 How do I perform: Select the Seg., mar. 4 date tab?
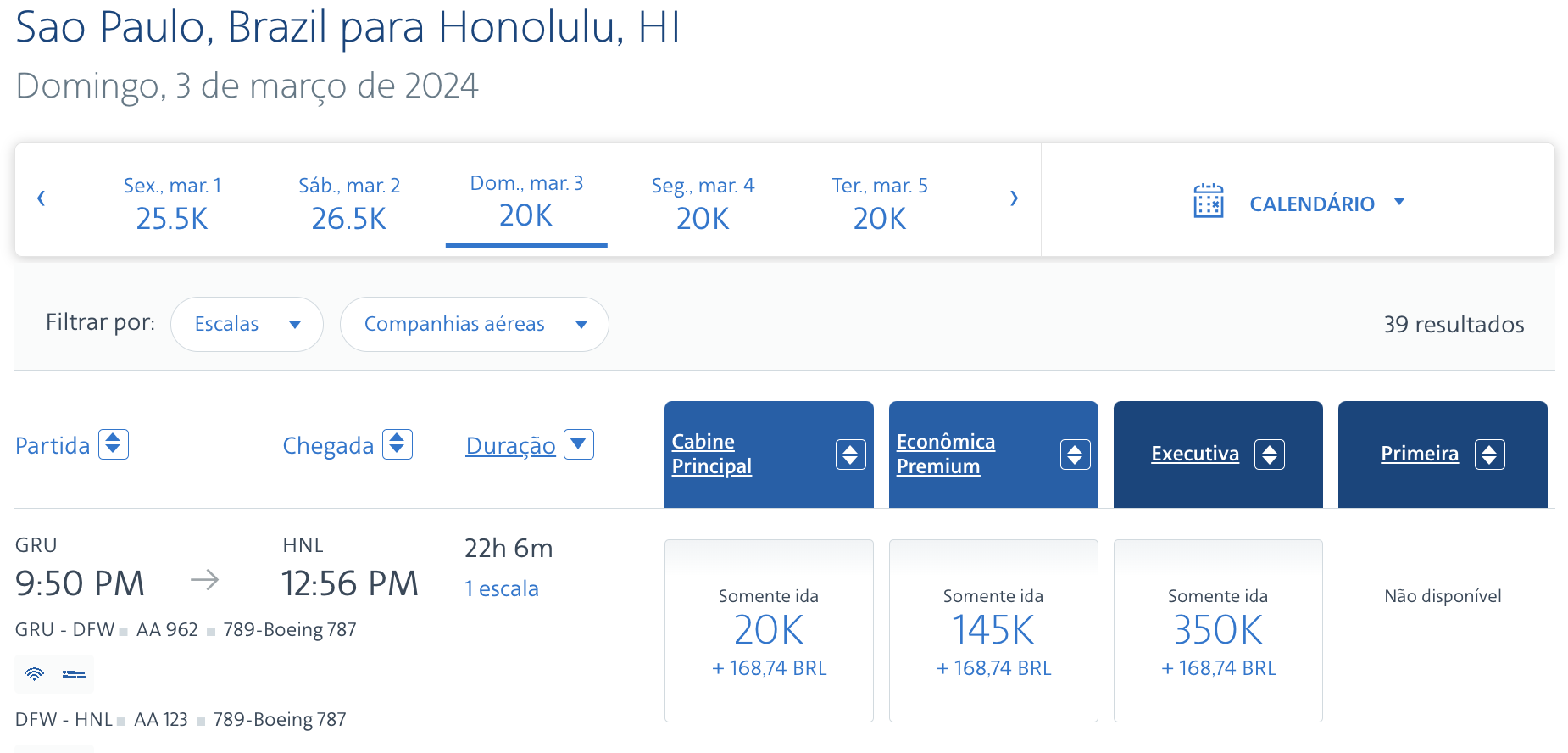click(703, 200)
